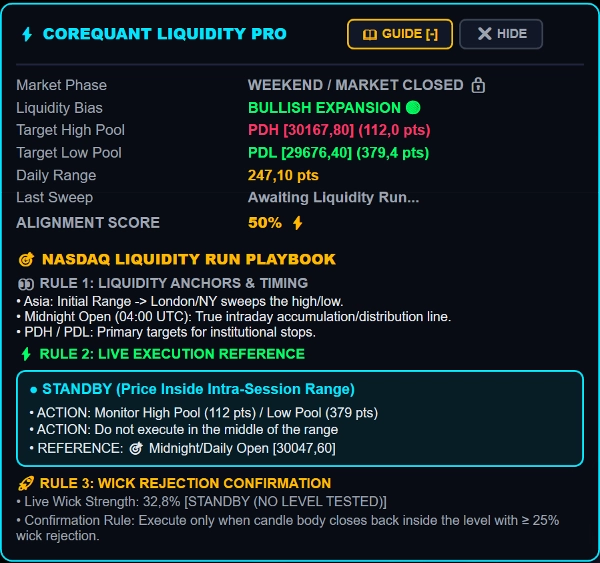Click green dot next to BULLISH EXPANSION

pos(413,108)
